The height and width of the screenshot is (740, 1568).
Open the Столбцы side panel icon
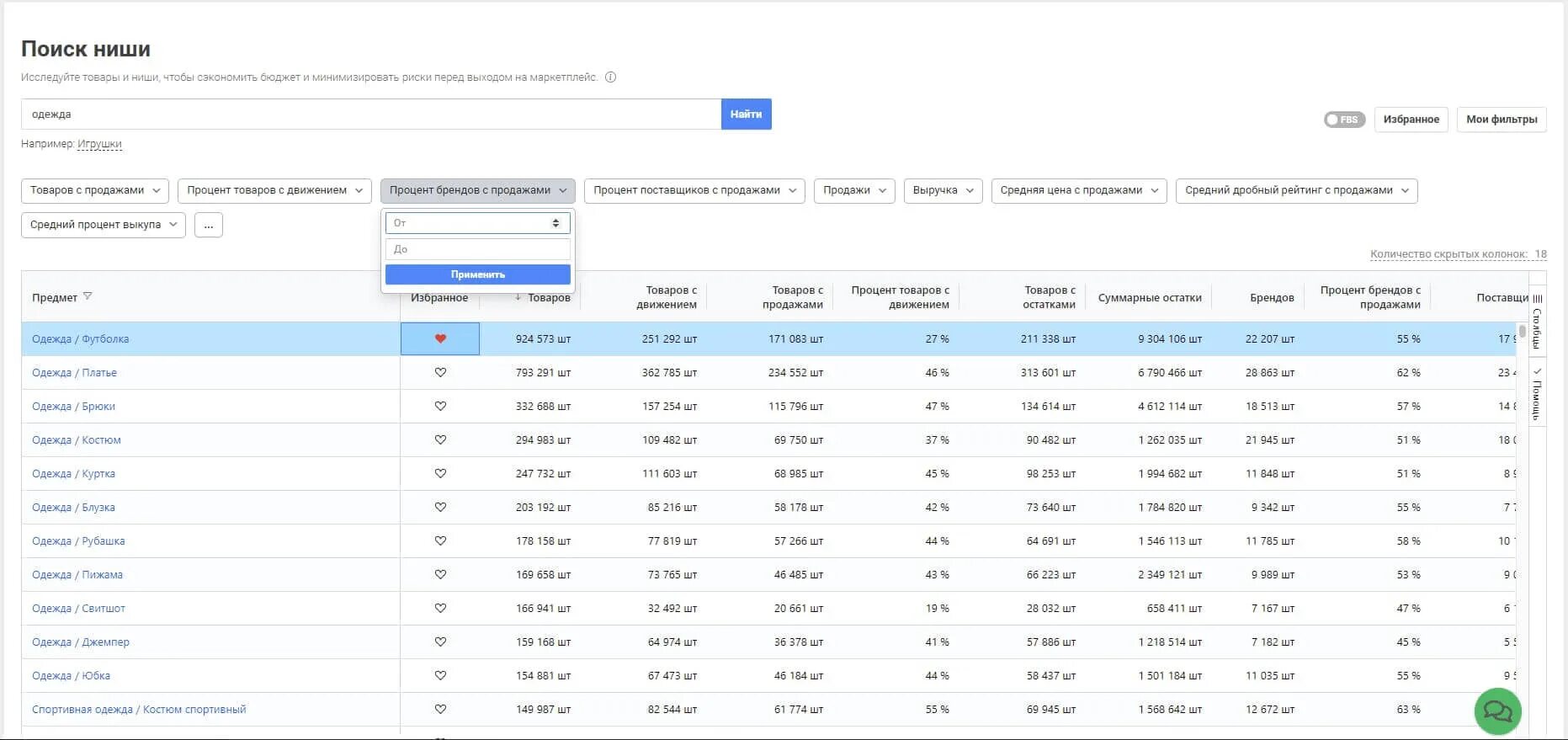tap(1537, 320)
